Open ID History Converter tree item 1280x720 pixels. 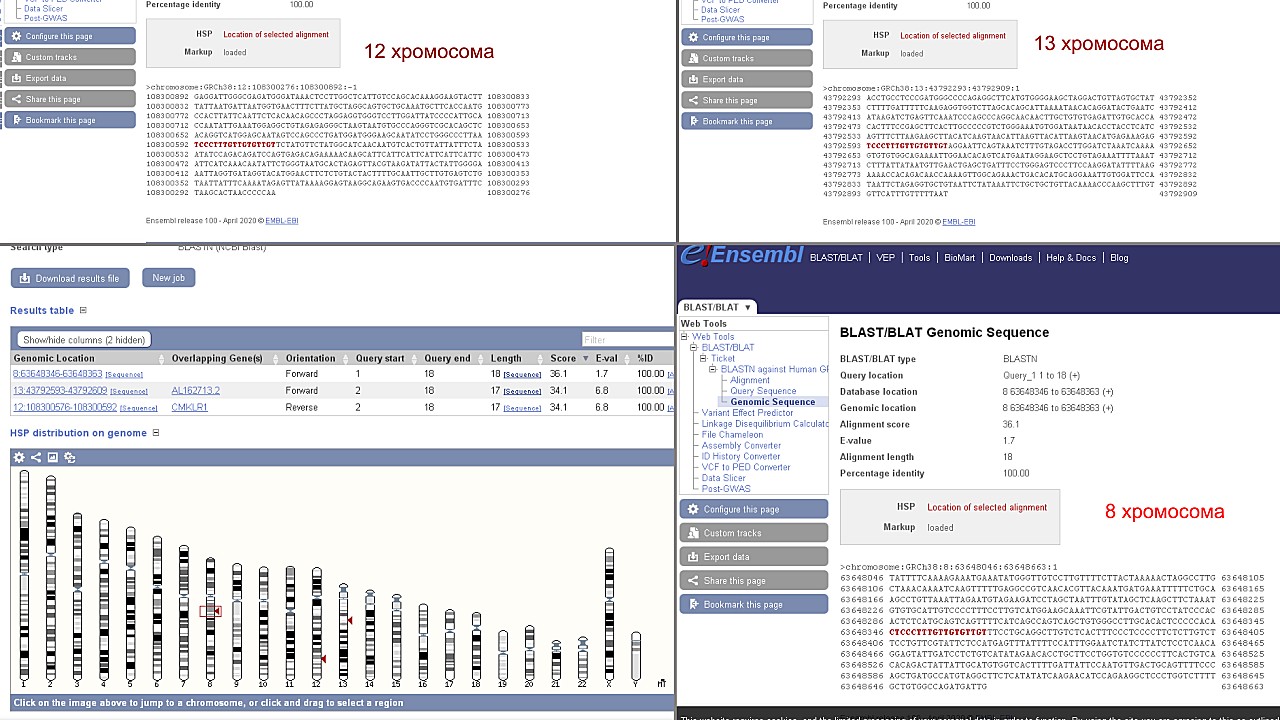(x=741, y=457)
